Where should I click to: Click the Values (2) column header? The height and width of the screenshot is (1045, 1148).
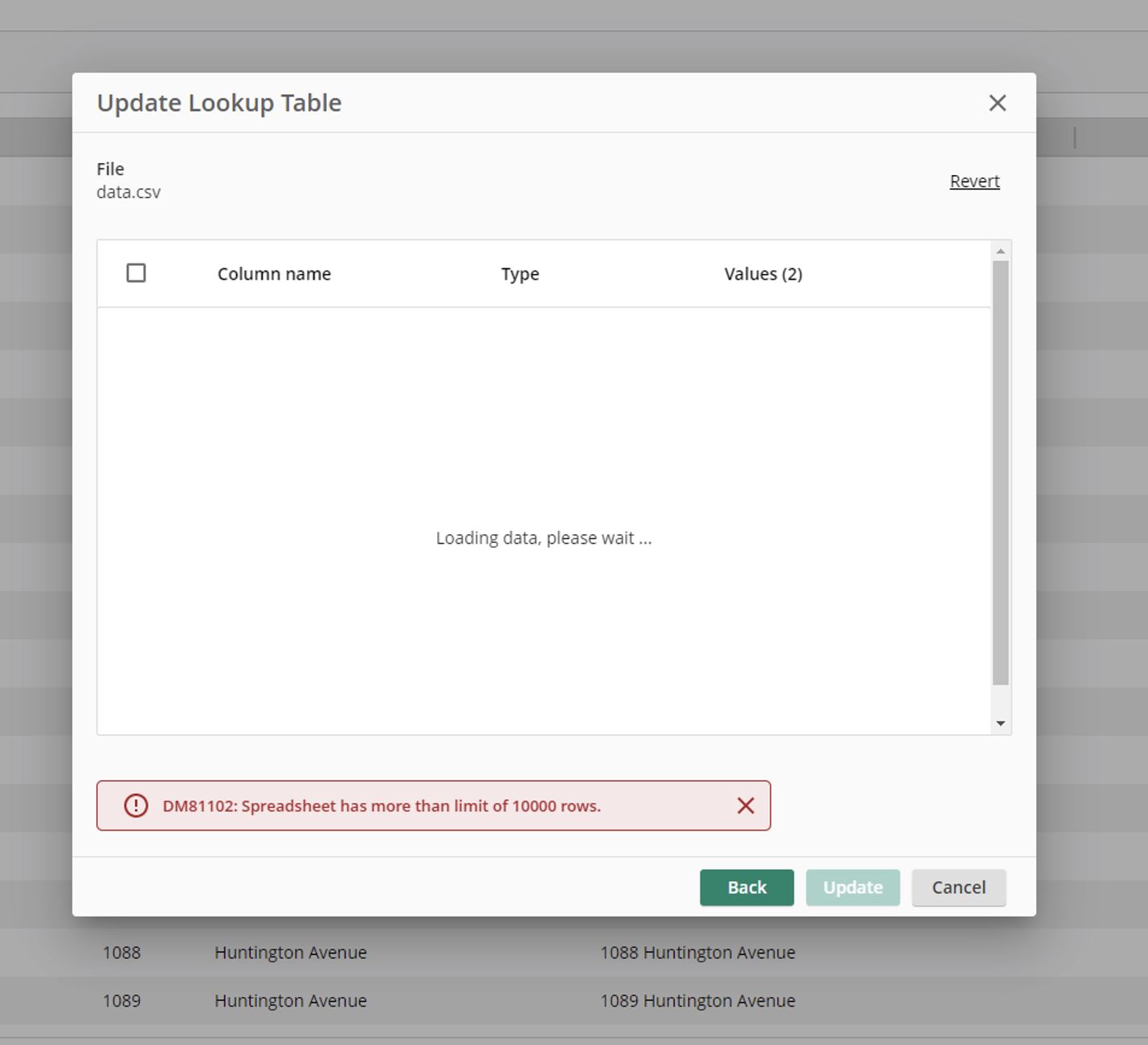[763, 274]
